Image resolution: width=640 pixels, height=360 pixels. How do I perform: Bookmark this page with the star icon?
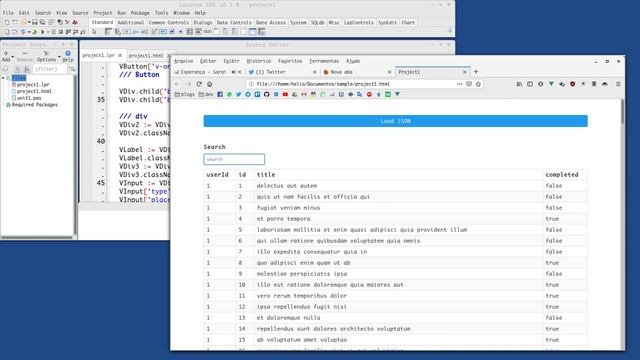point(478,84)
